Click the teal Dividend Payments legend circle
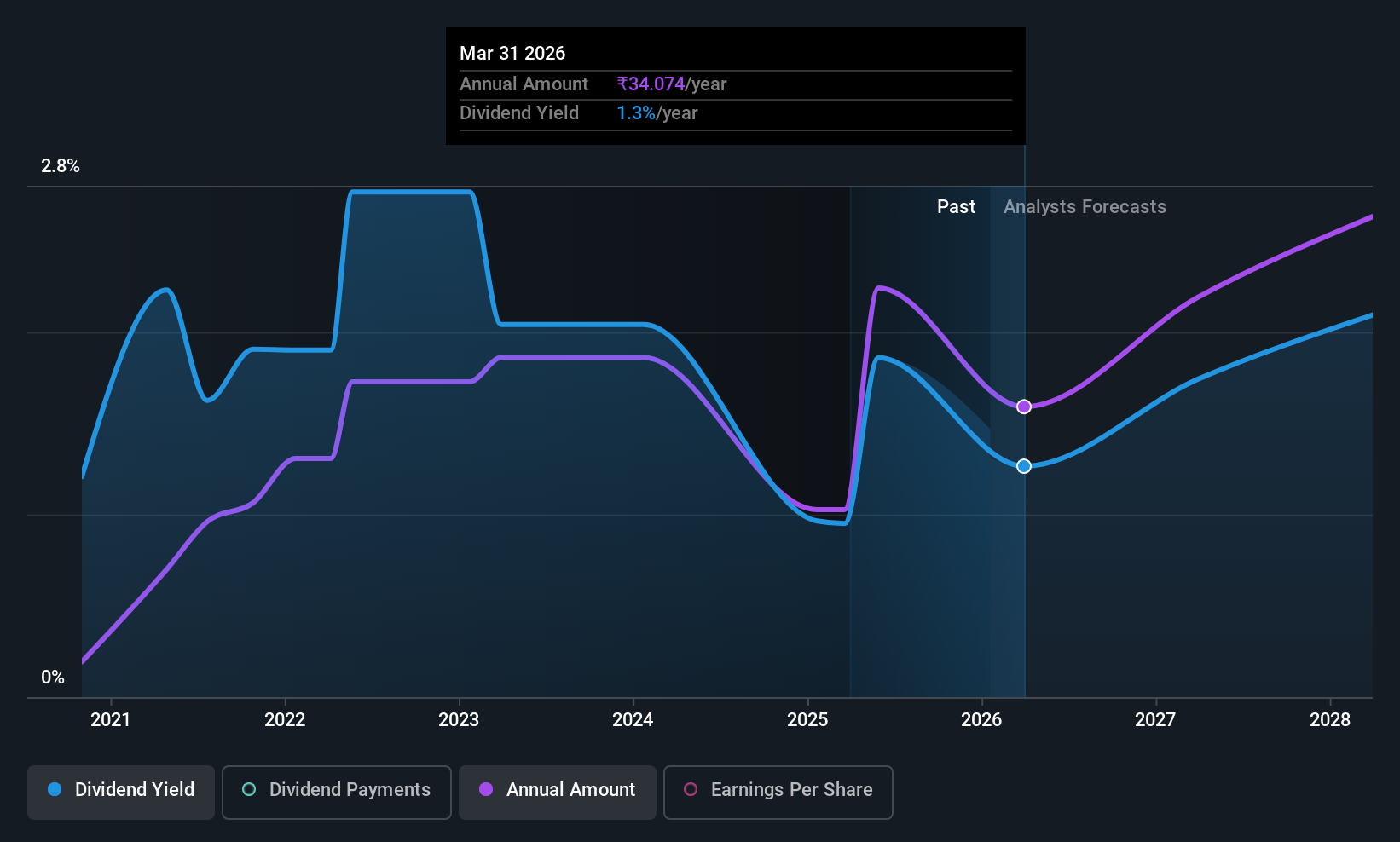 [x=249, y=789]
